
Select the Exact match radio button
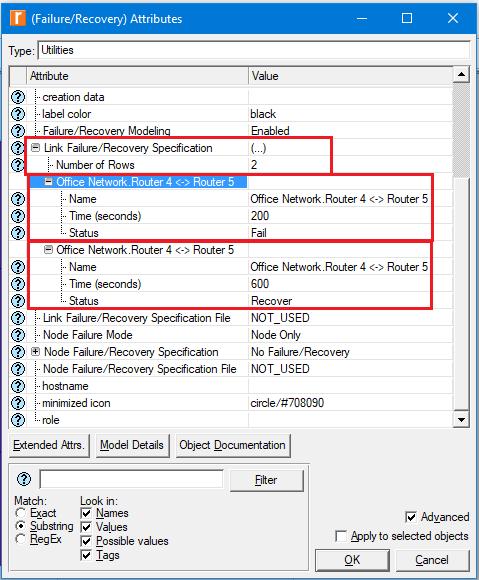point(20,513)
